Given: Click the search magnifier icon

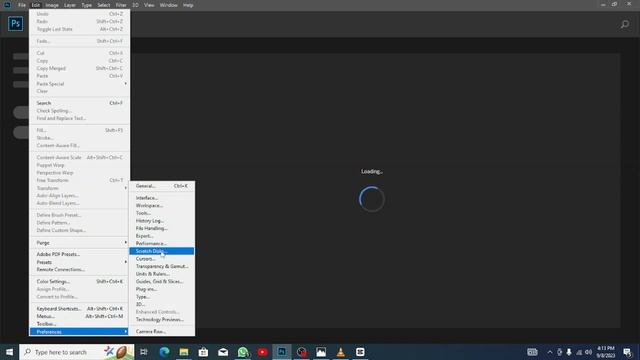Looking at the screenshot, I should tap(624, 24).
